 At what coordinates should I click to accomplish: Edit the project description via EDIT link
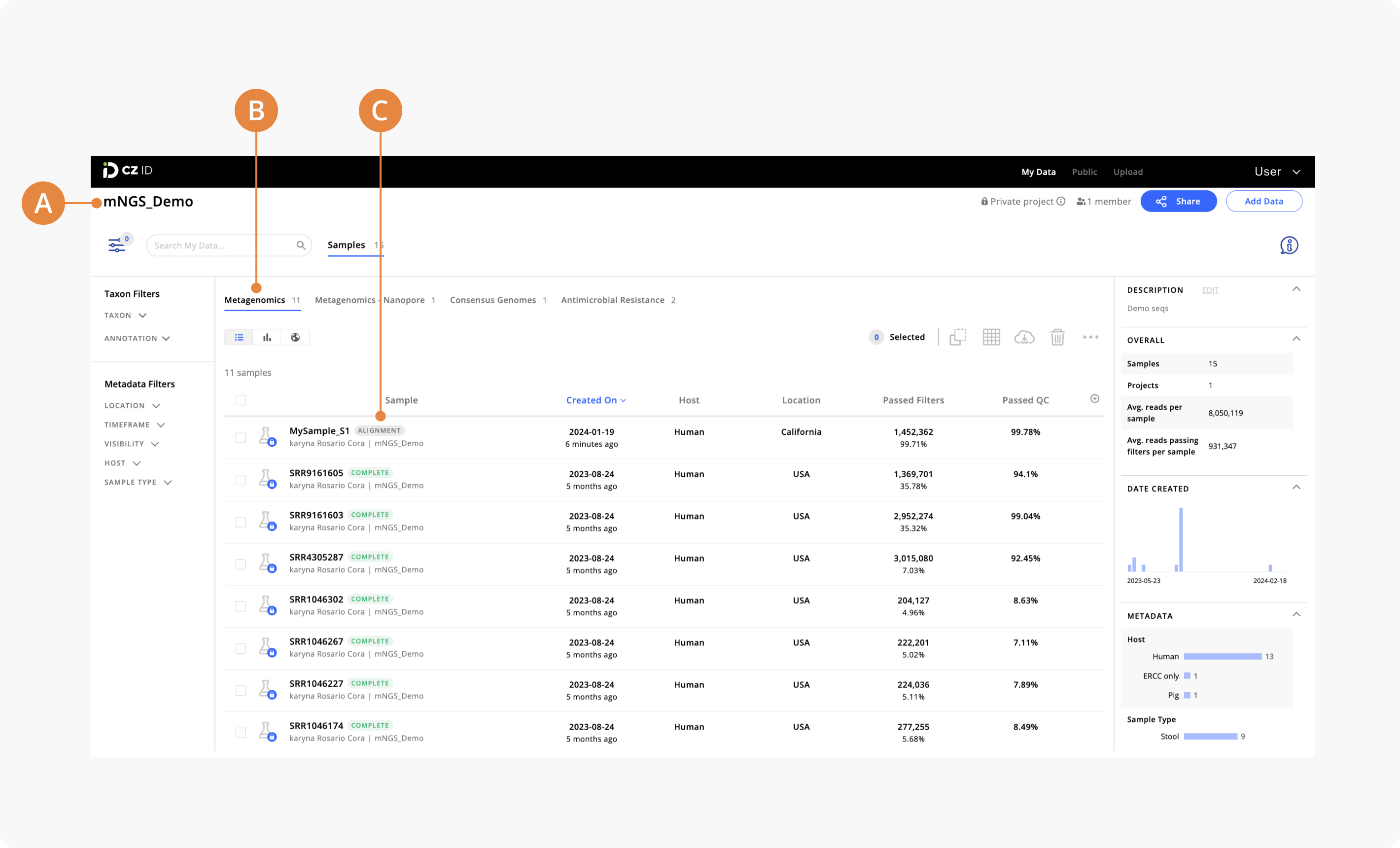(x=1210, y=290)
